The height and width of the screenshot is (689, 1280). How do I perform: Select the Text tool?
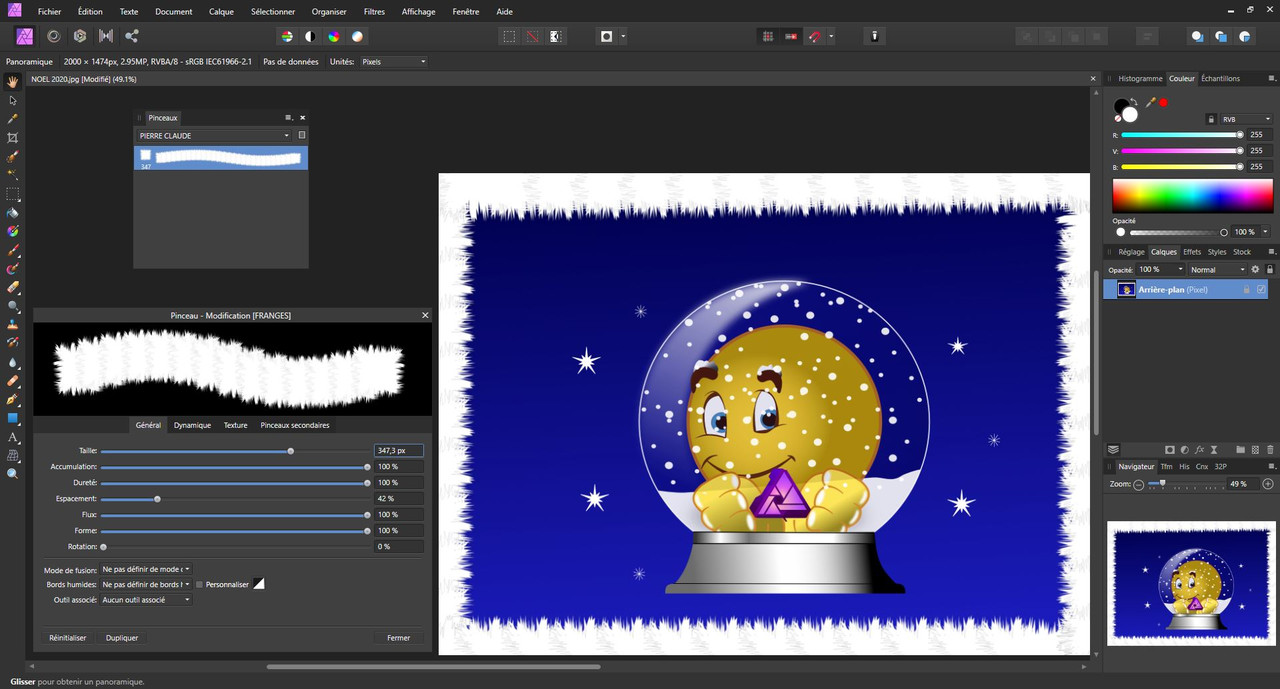click(13, 437)
